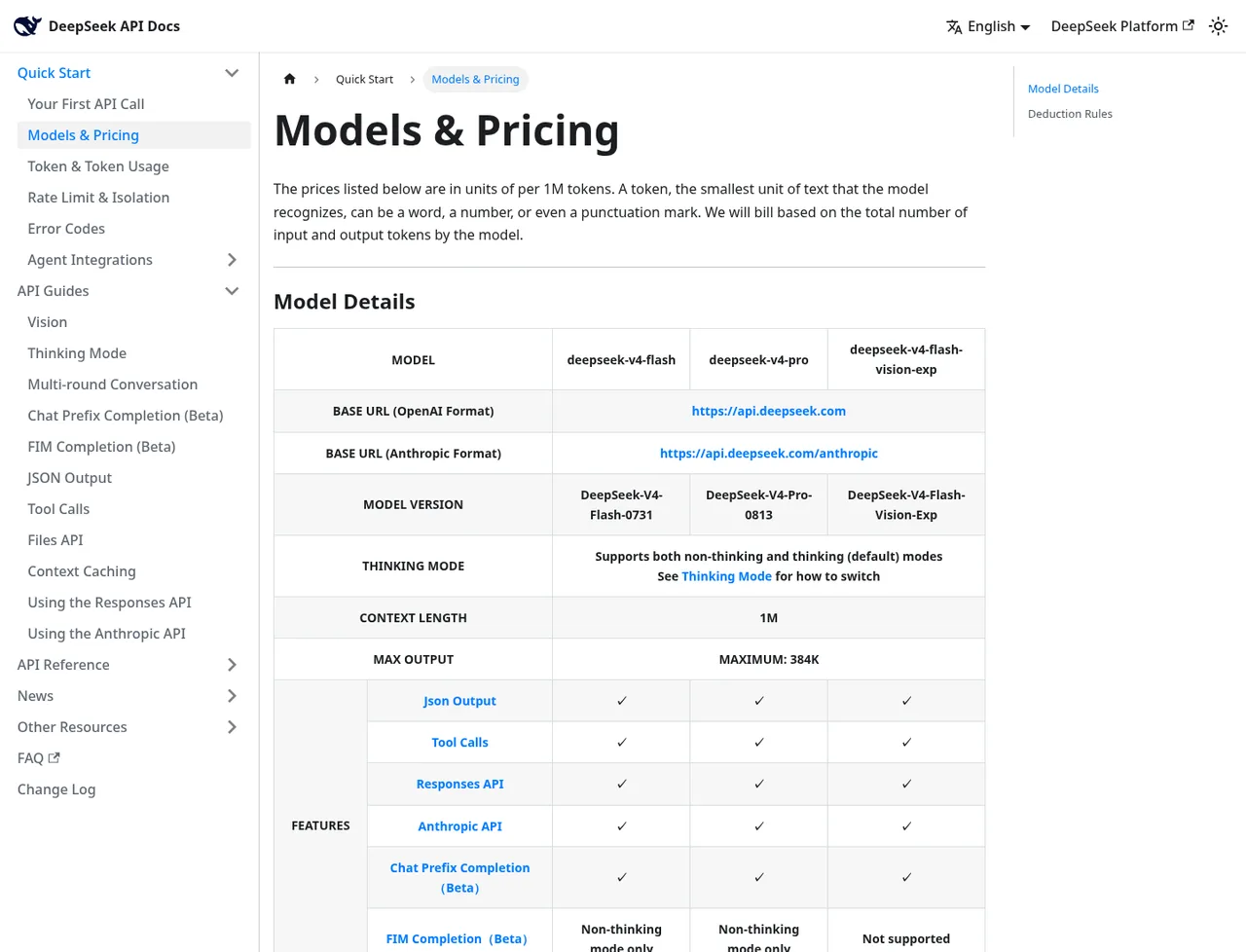Click the MAXIMUM: 384K table cell
Image resolution: width=1246 pixels, height=952 pixels.
tap(769, 659)
